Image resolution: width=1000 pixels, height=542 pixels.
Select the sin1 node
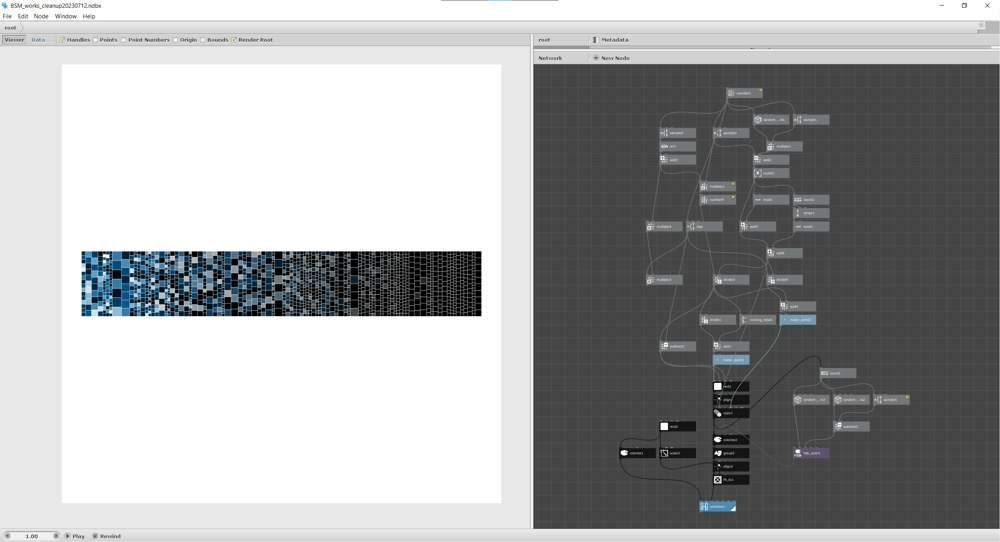coord(677,147)
